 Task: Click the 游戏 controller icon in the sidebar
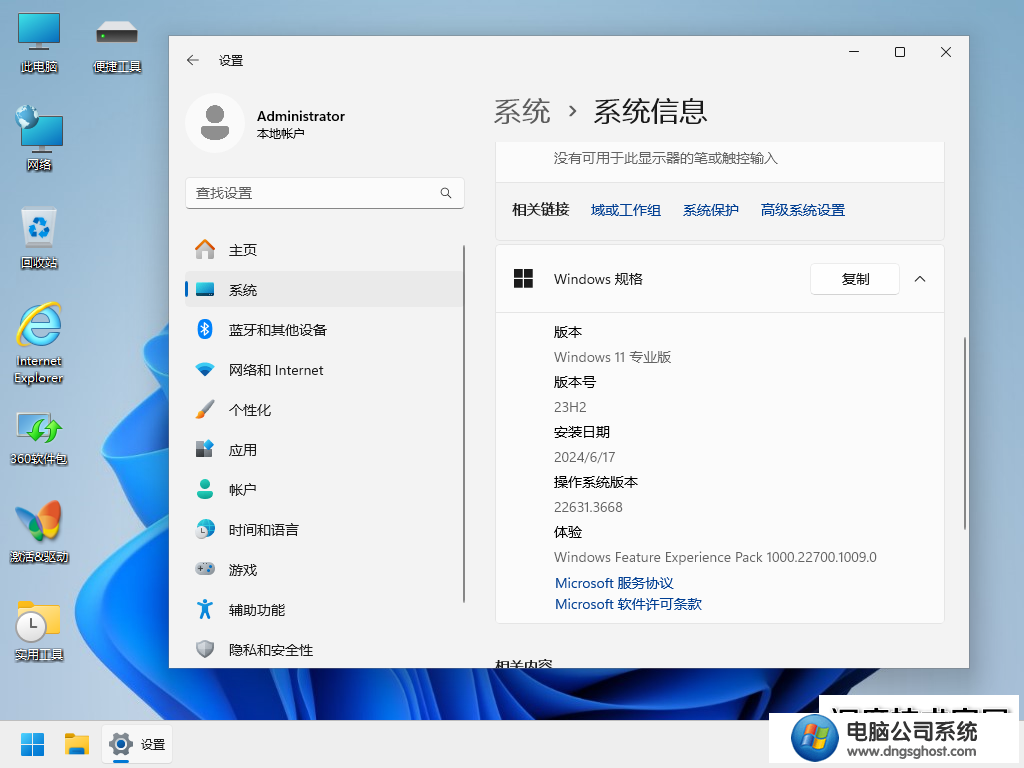pos(205,569)
